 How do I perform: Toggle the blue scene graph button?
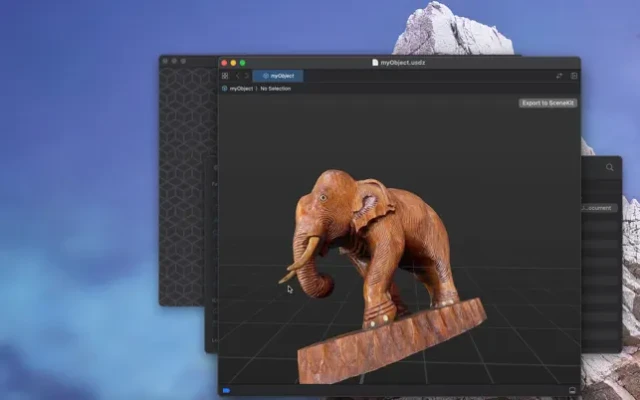point(227,390)
